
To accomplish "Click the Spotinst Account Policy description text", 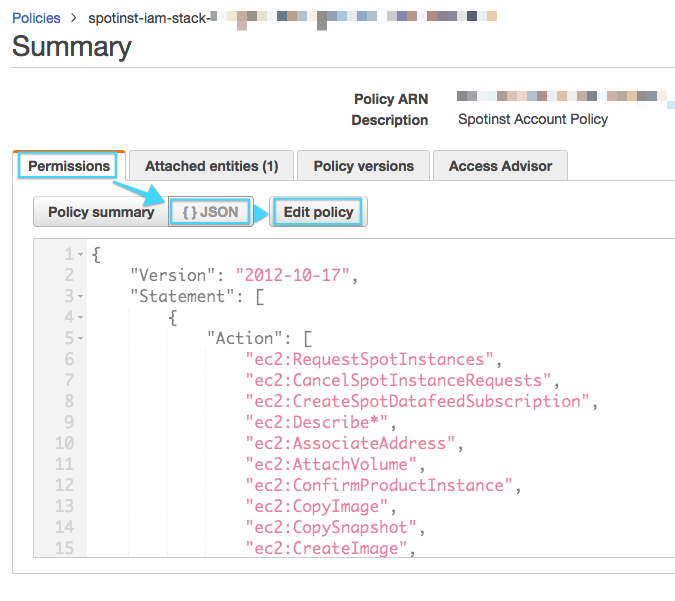I will pyautogui.click(x=532, y=119).
